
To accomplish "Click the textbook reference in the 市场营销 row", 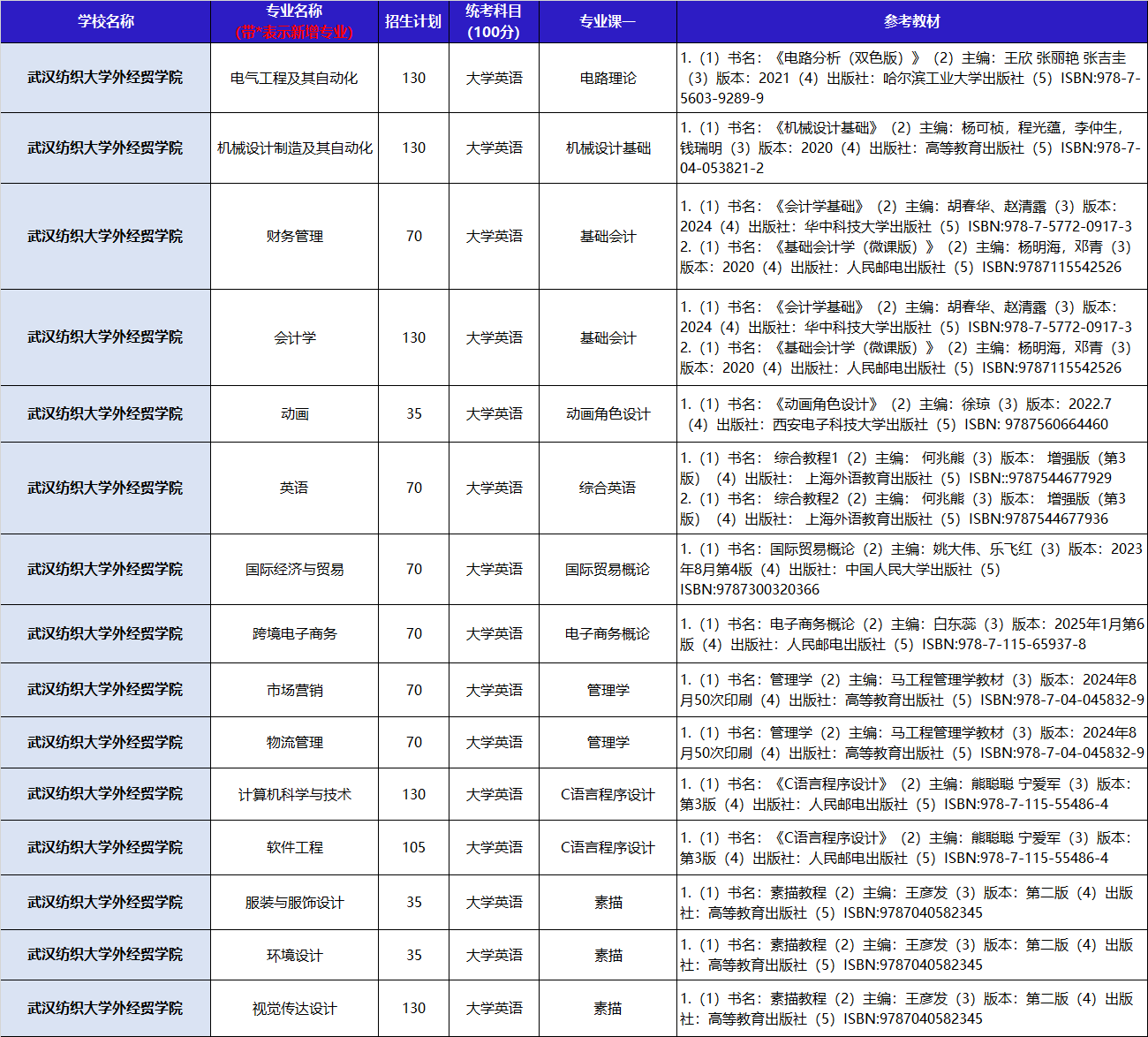I will pyautogui.click(x=912, y=690).
